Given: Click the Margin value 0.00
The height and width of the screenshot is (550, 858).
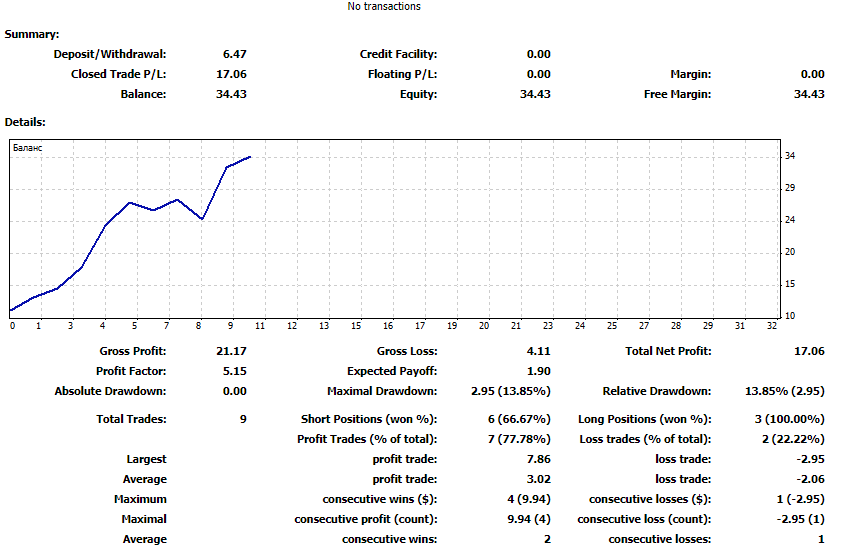Looking at the screenshot, I should coord(812,74).
